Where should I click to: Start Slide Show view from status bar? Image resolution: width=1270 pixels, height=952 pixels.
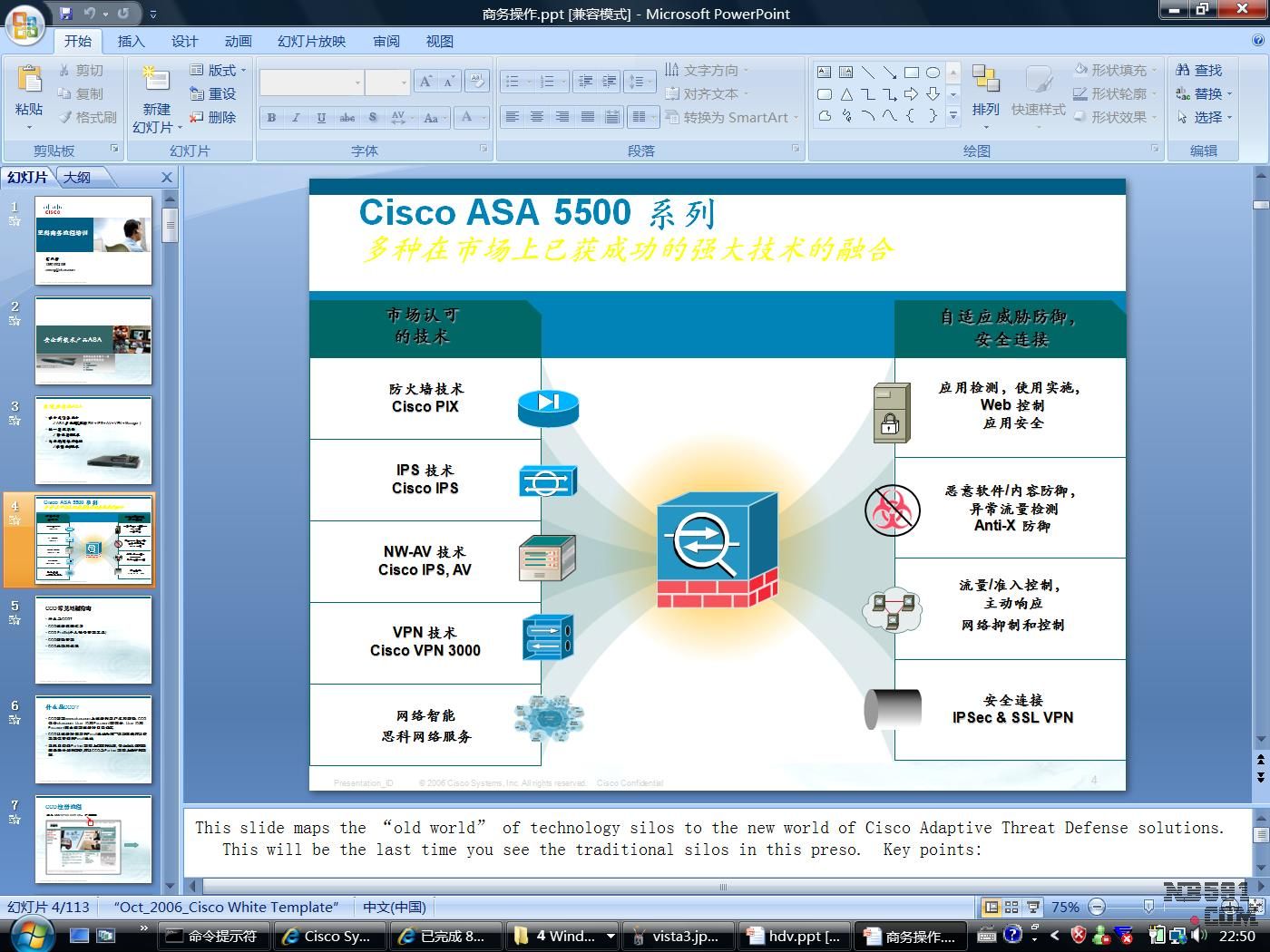tap(1032, 907)
